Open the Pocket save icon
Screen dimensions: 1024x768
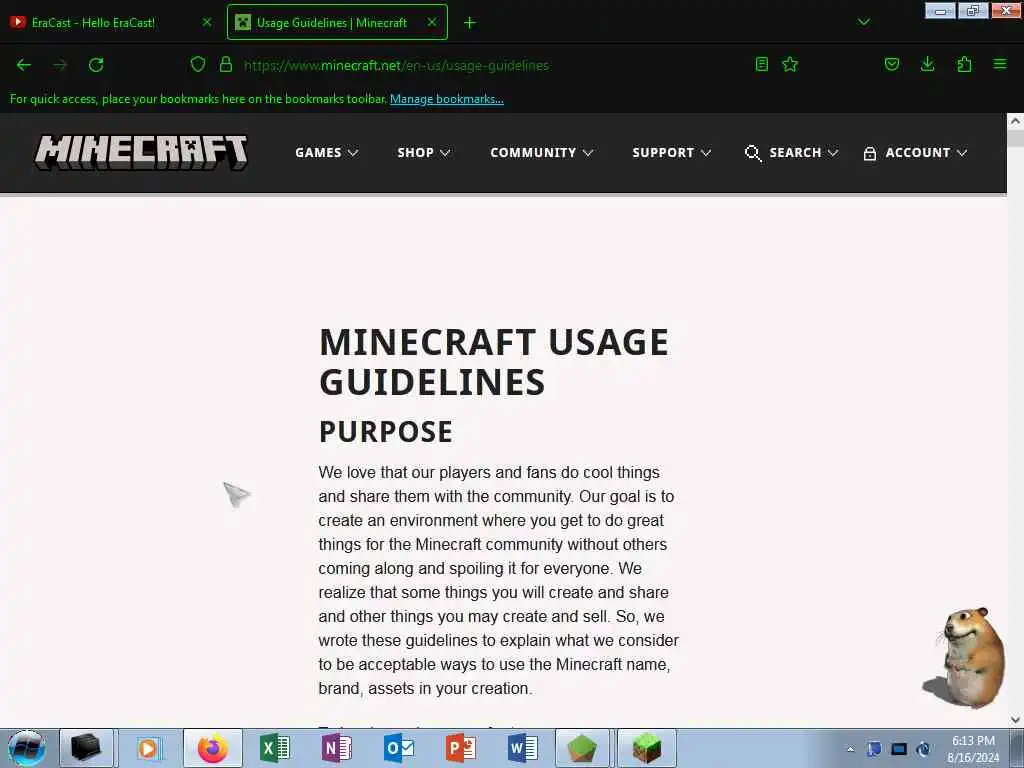tap(891, 64)
